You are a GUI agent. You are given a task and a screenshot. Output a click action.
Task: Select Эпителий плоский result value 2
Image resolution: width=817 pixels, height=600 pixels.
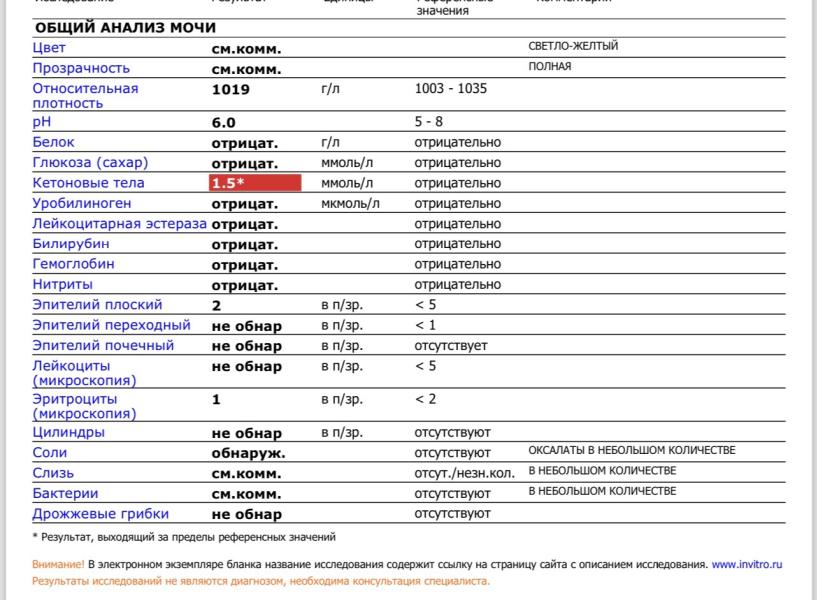(216, 306)
